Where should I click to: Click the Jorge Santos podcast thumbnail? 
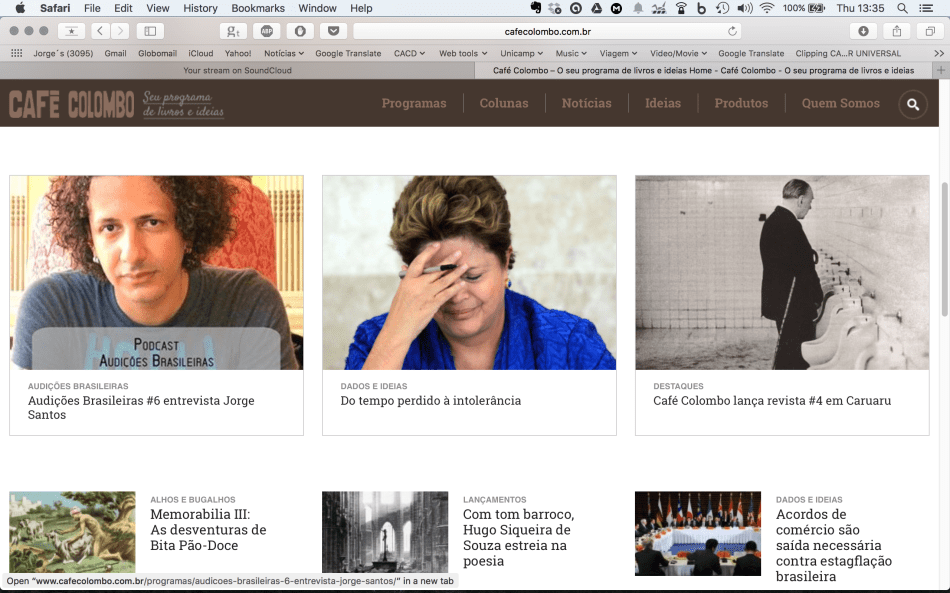click(156, 272)
